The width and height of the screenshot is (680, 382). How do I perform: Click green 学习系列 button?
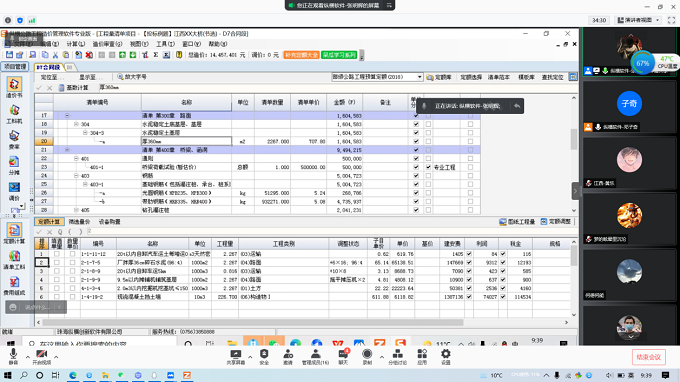click(x=339, y=55)
